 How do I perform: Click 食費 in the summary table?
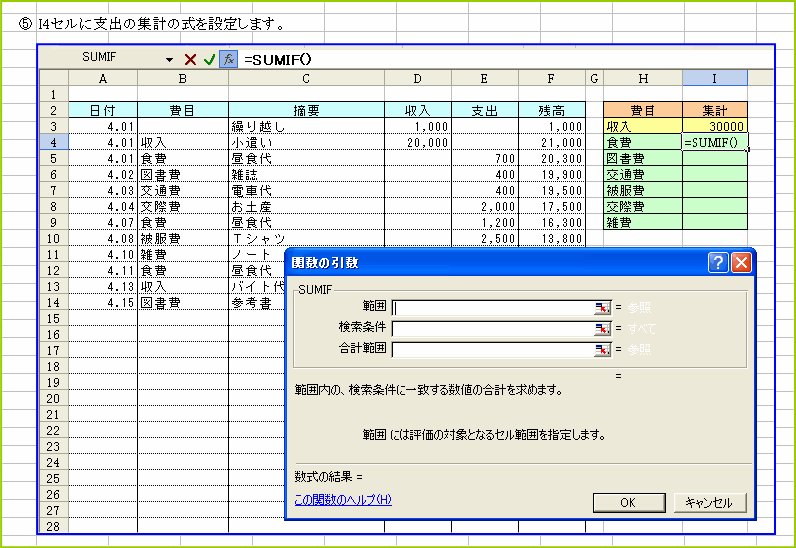click(643, 142)
